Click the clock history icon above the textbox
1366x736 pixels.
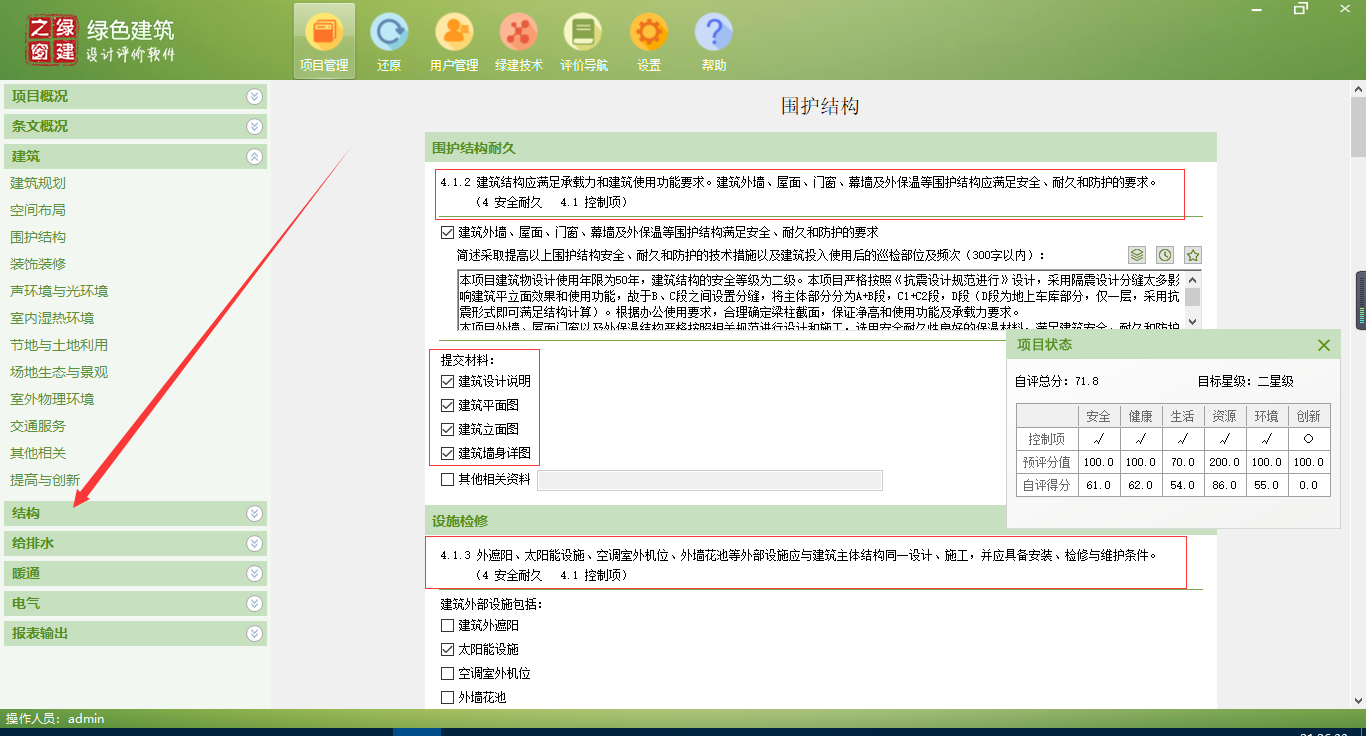pyautogui.click(x=1165, y=255)
